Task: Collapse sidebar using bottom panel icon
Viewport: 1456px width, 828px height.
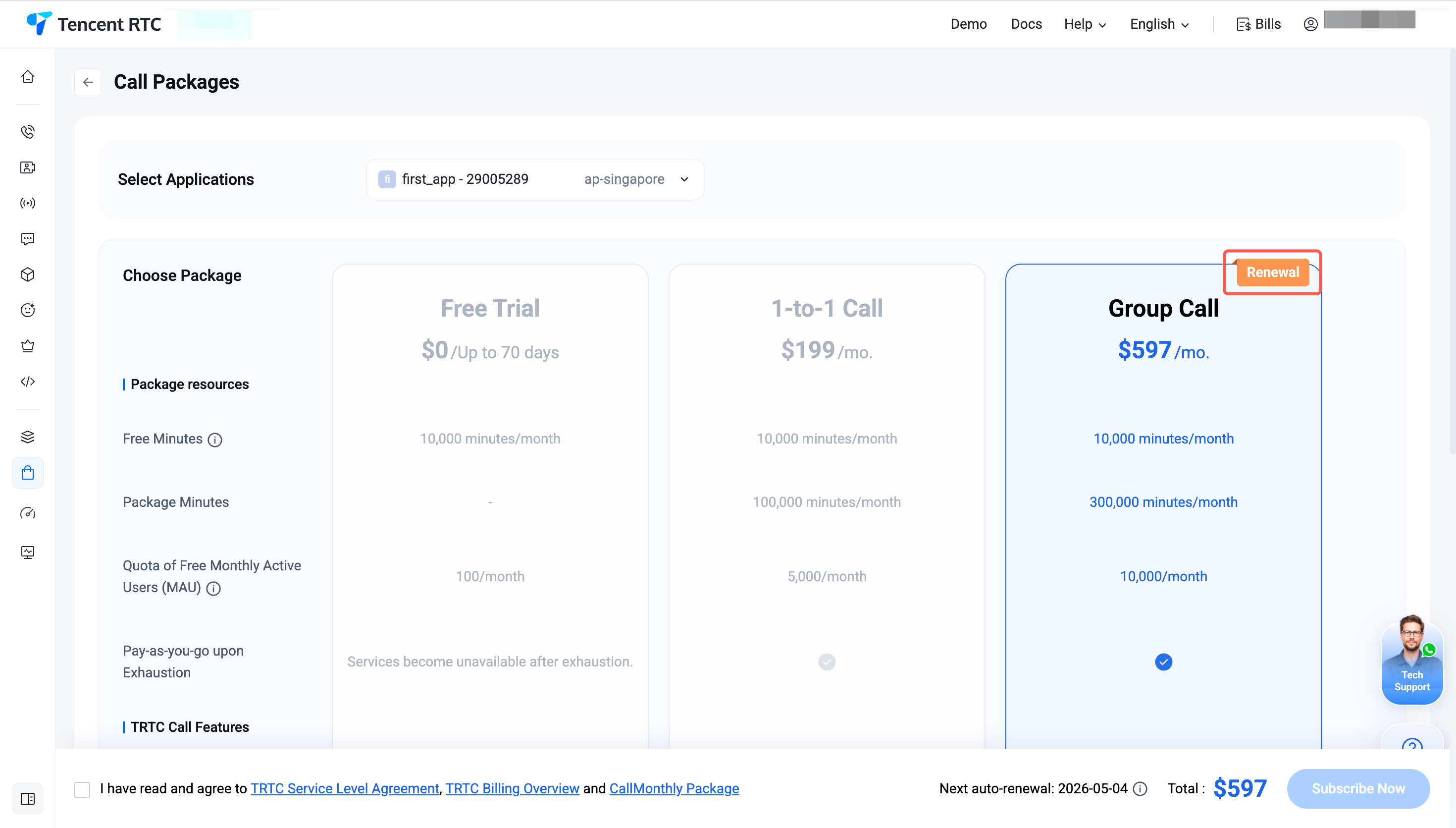Action: pos(27,798)
